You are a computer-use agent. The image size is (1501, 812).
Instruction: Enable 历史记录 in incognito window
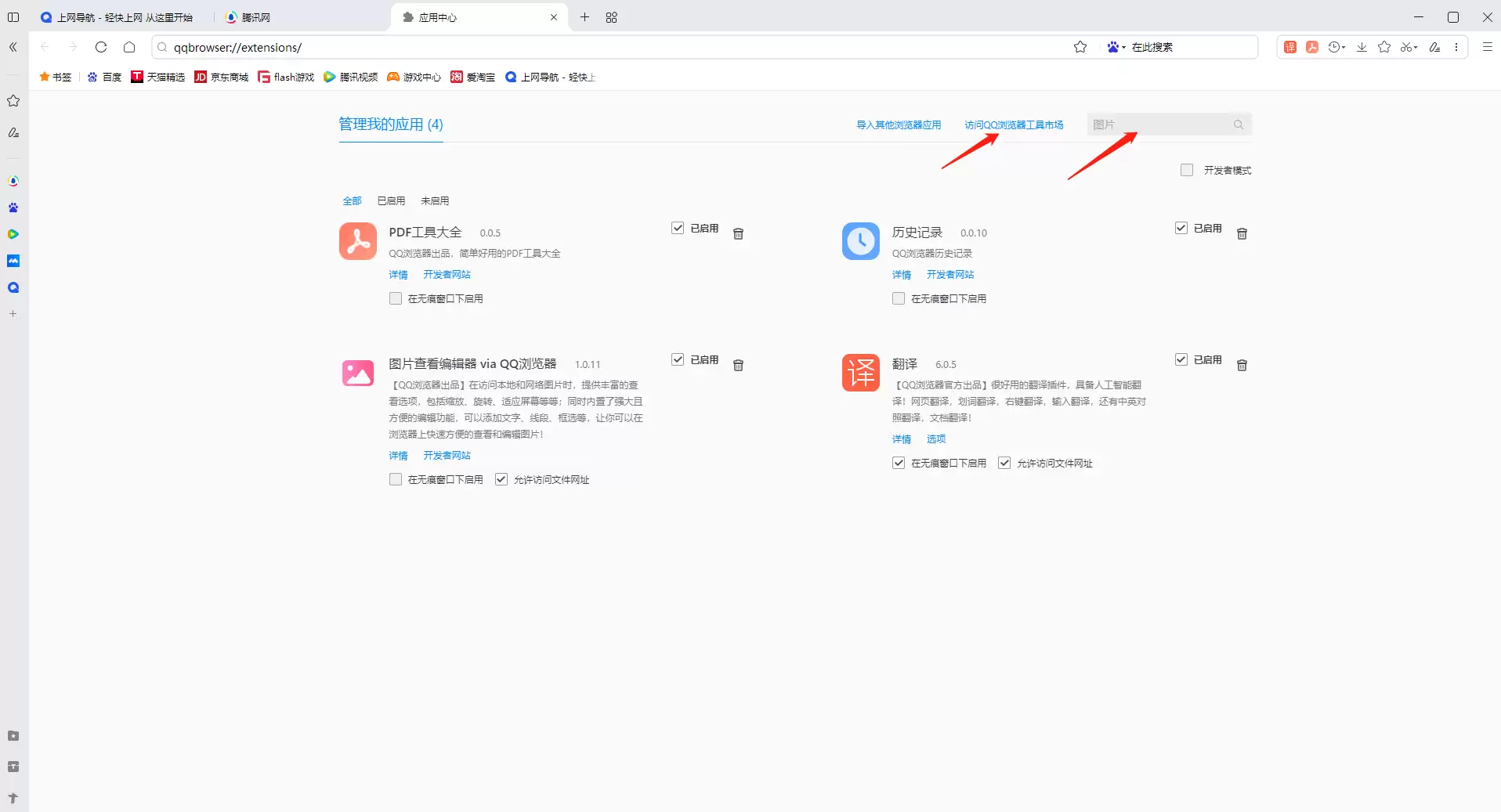tap(899, 298)
